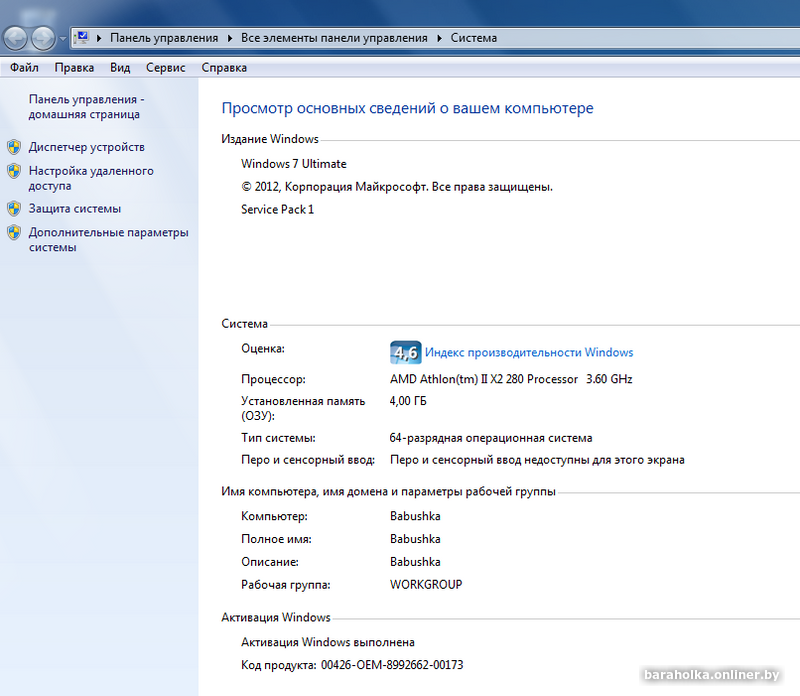Viewport: 800px width, 696px height.
Task: Expand arrow after Все элементы панели управления
Action: 439,38
